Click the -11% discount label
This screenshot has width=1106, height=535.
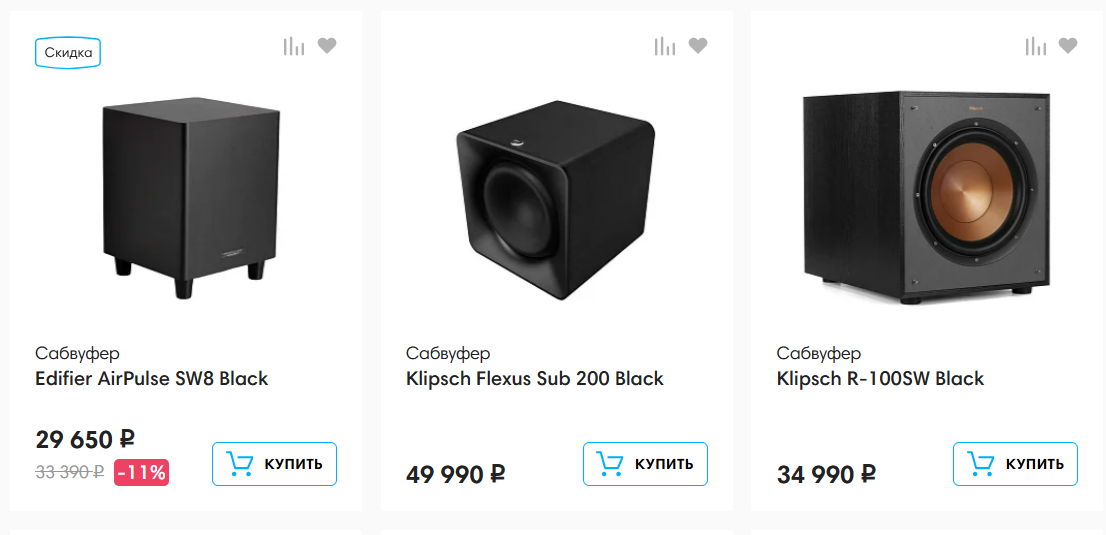click(141, 472)
